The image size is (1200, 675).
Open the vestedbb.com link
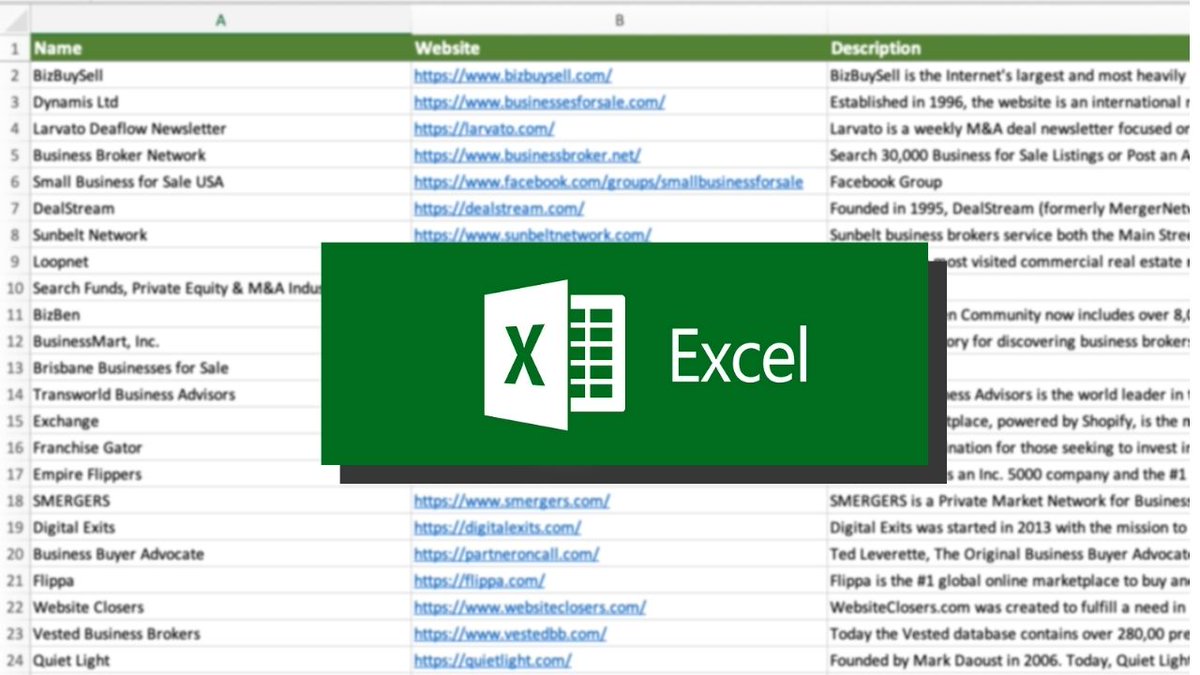(510, 634)
